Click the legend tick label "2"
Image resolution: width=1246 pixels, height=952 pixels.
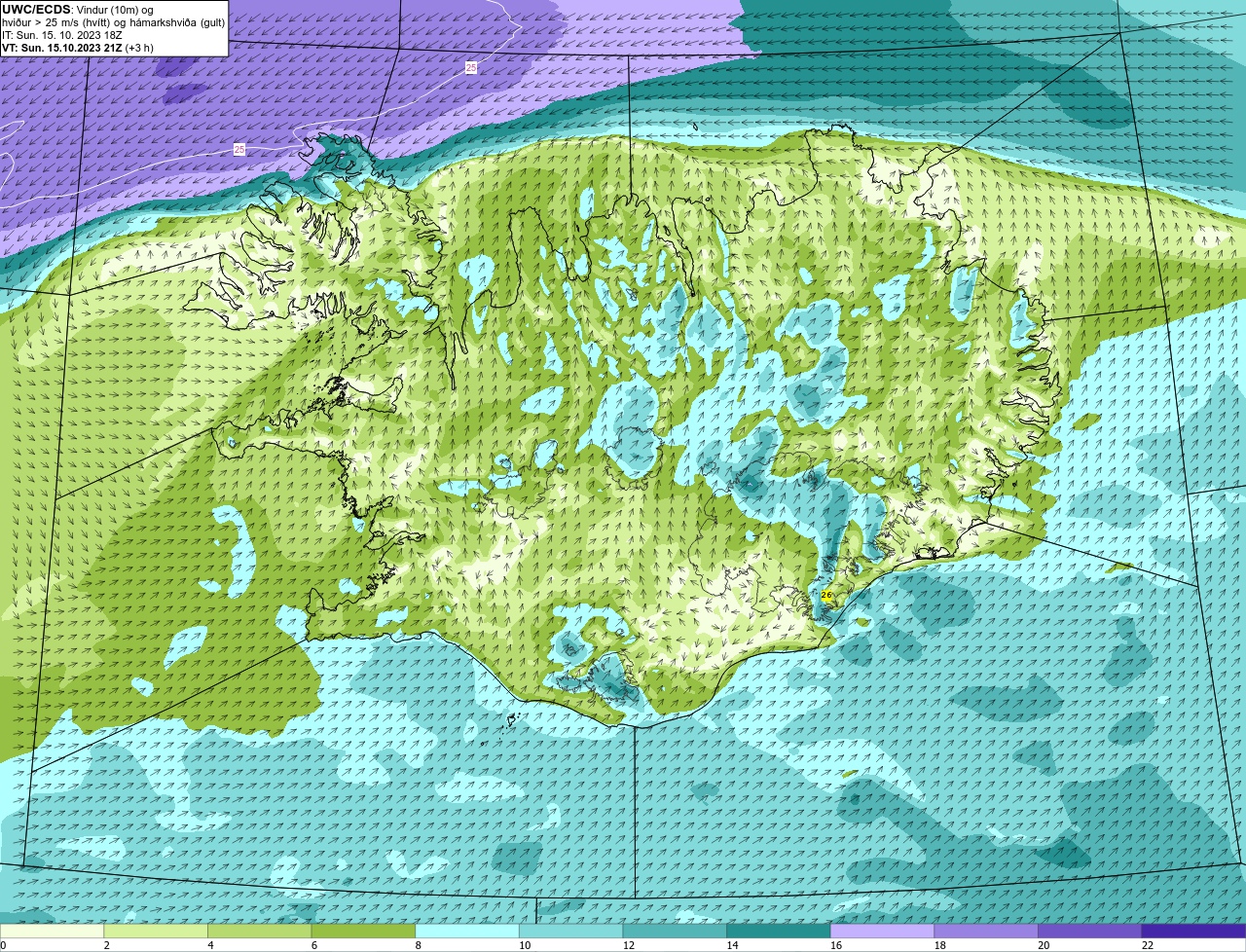click(x=106, y=945)
